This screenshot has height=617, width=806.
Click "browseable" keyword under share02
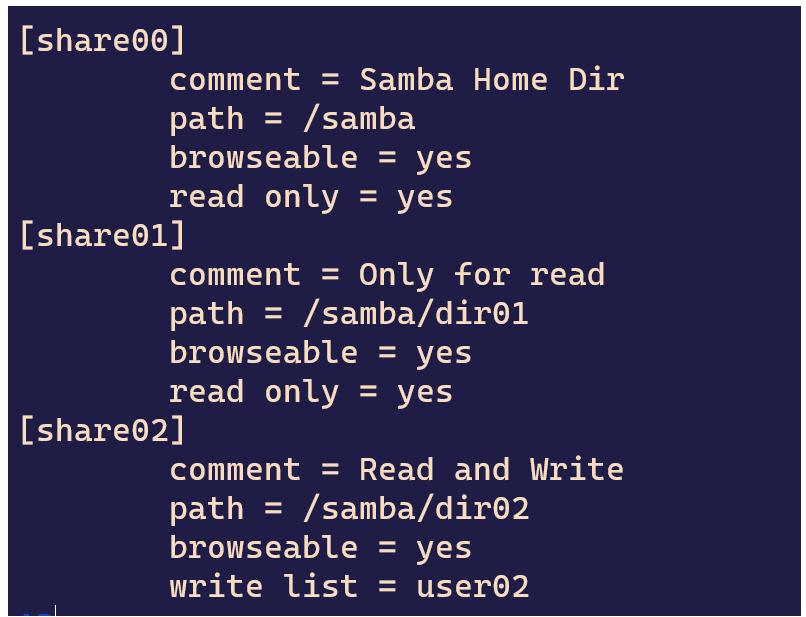pos(263,548)
